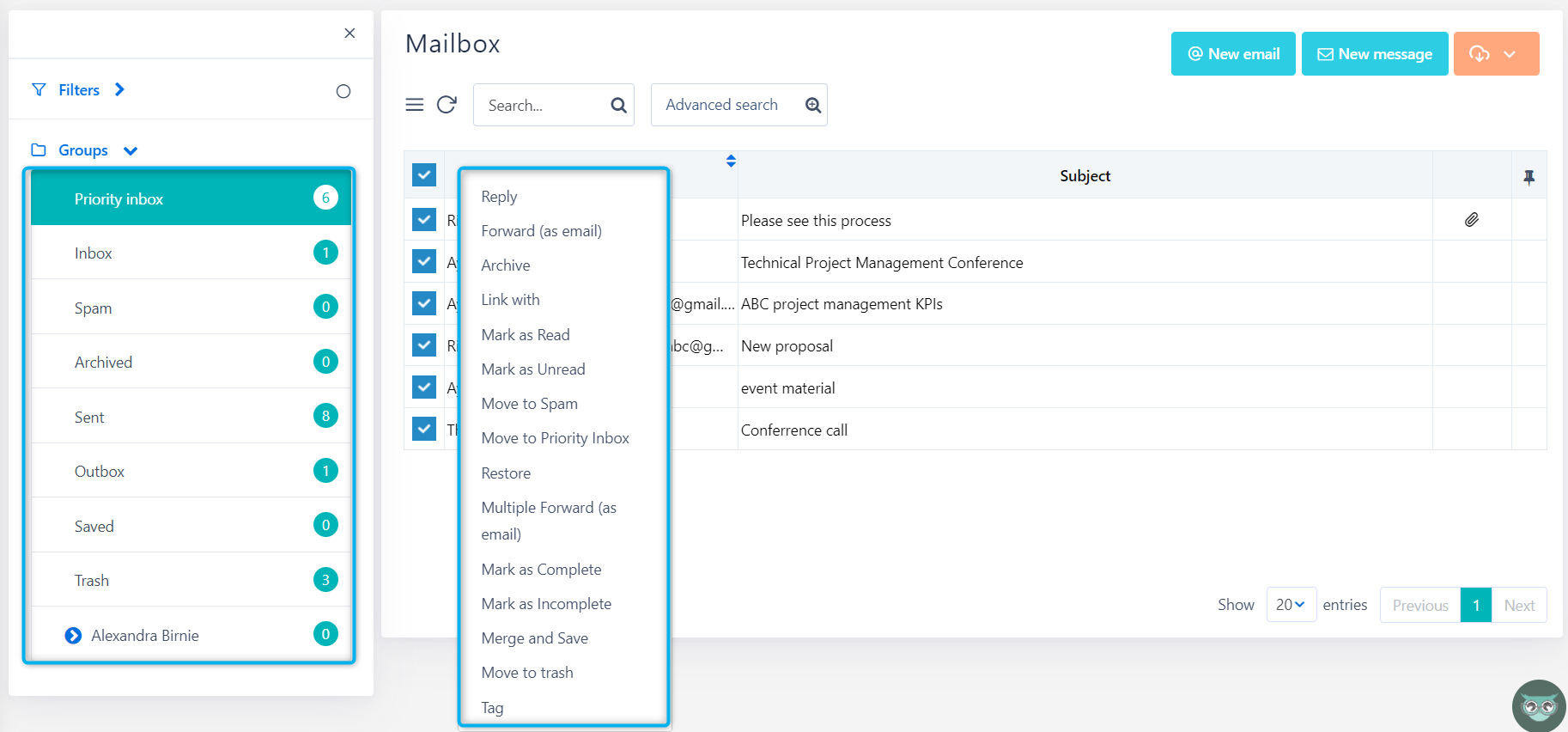Expand Alexandra Birnie arrow icon
This screenshot has width=1568, height=732.
pyautogui.click(x=74, y=635)
